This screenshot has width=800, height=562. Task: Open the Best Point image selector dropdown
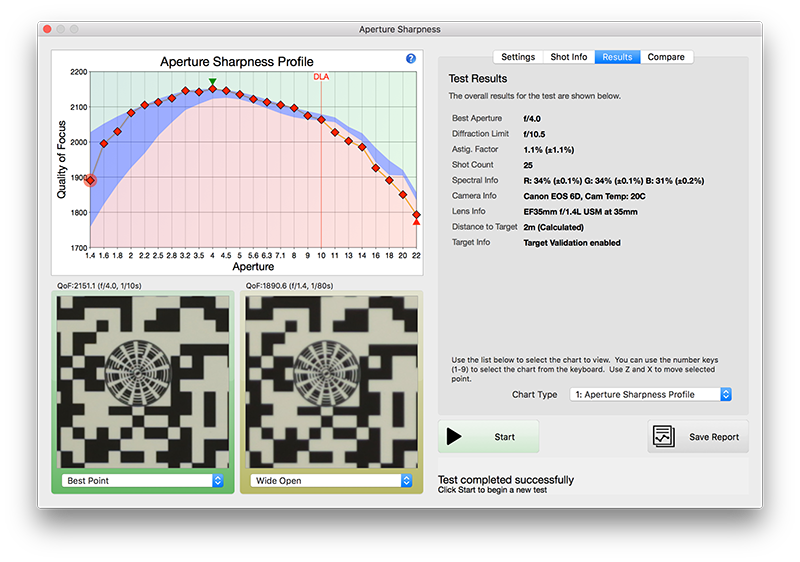click(142, 480)
